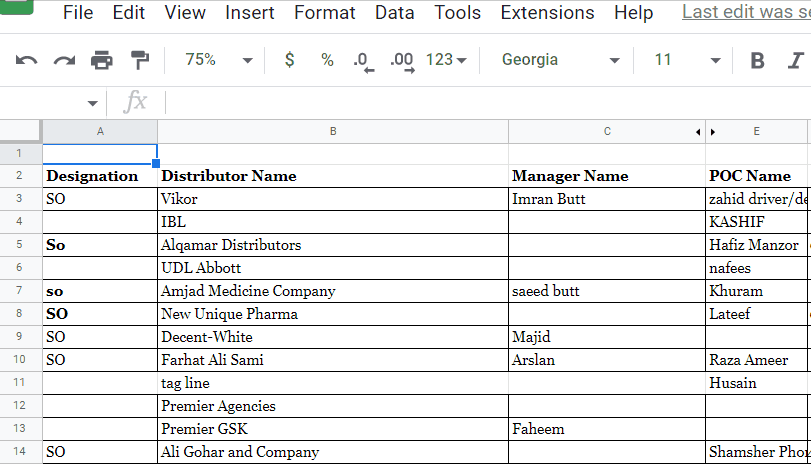
Task: Click the Undo arrow icon
Action: pyautogui.click(x=26, y=61)
